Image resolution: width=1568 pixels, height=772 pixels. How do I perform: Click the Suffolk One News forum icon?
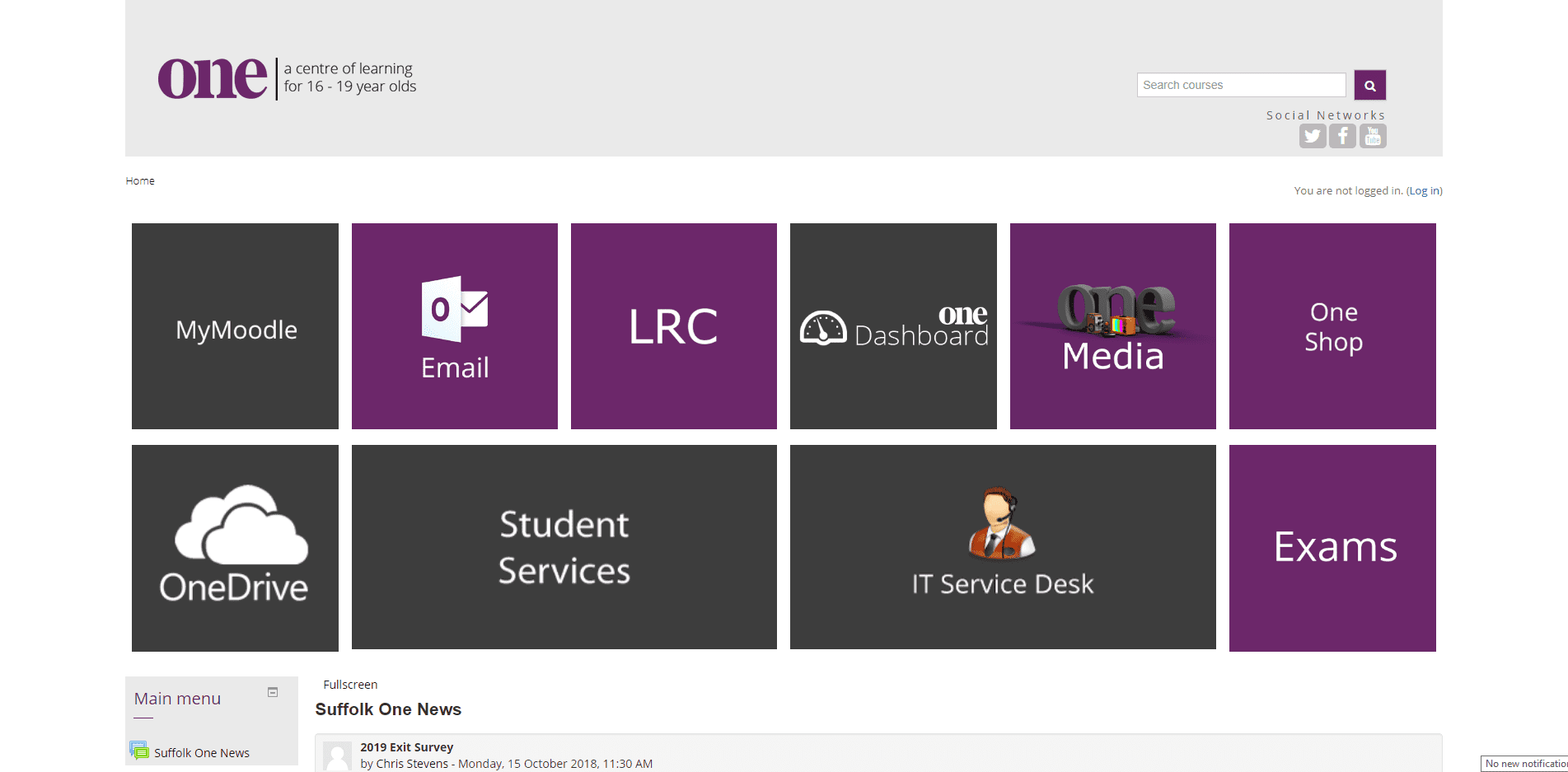click(139, 751)
